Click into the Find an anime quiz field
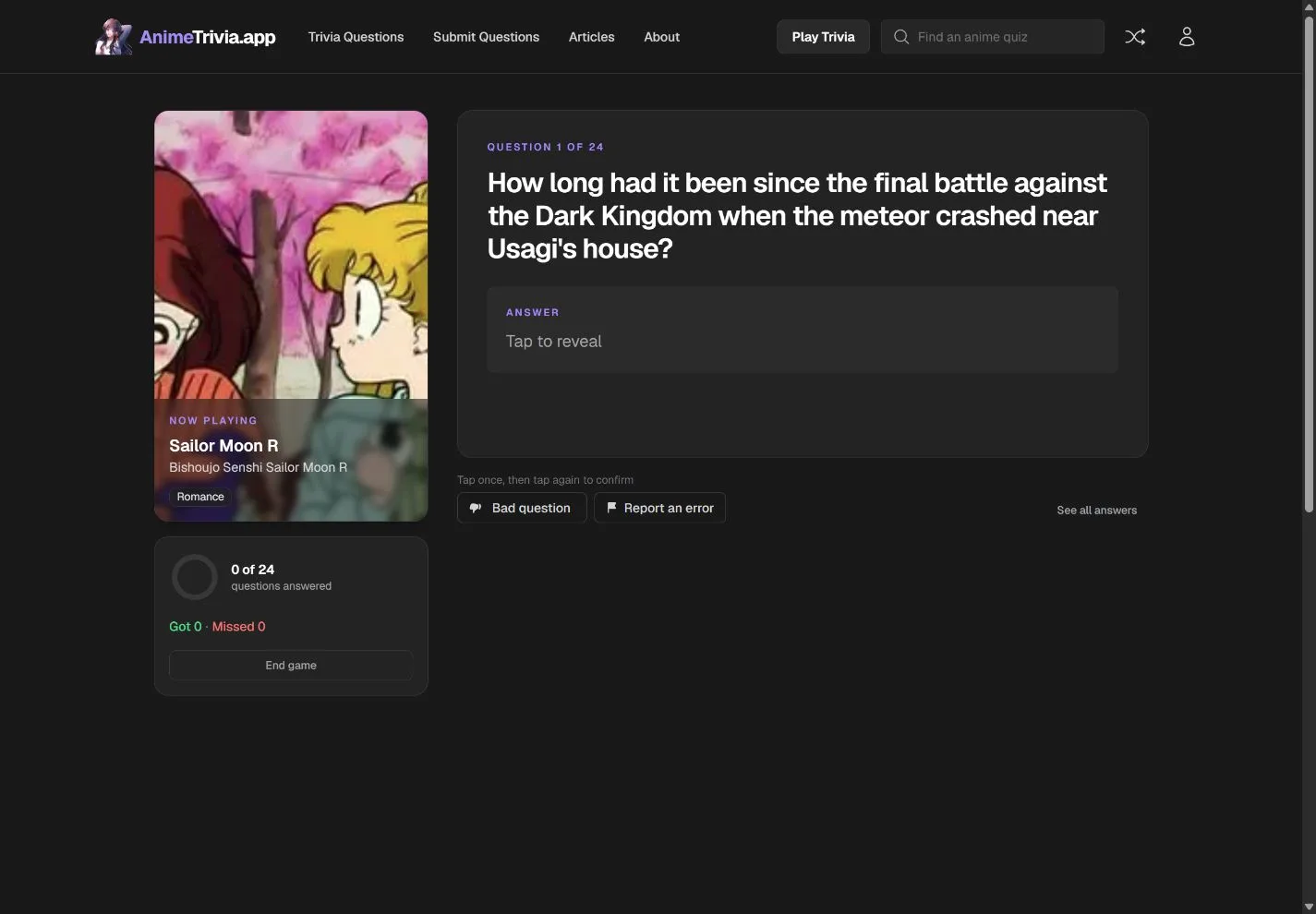Screen dimensions: 1316x914 point(993,37)
